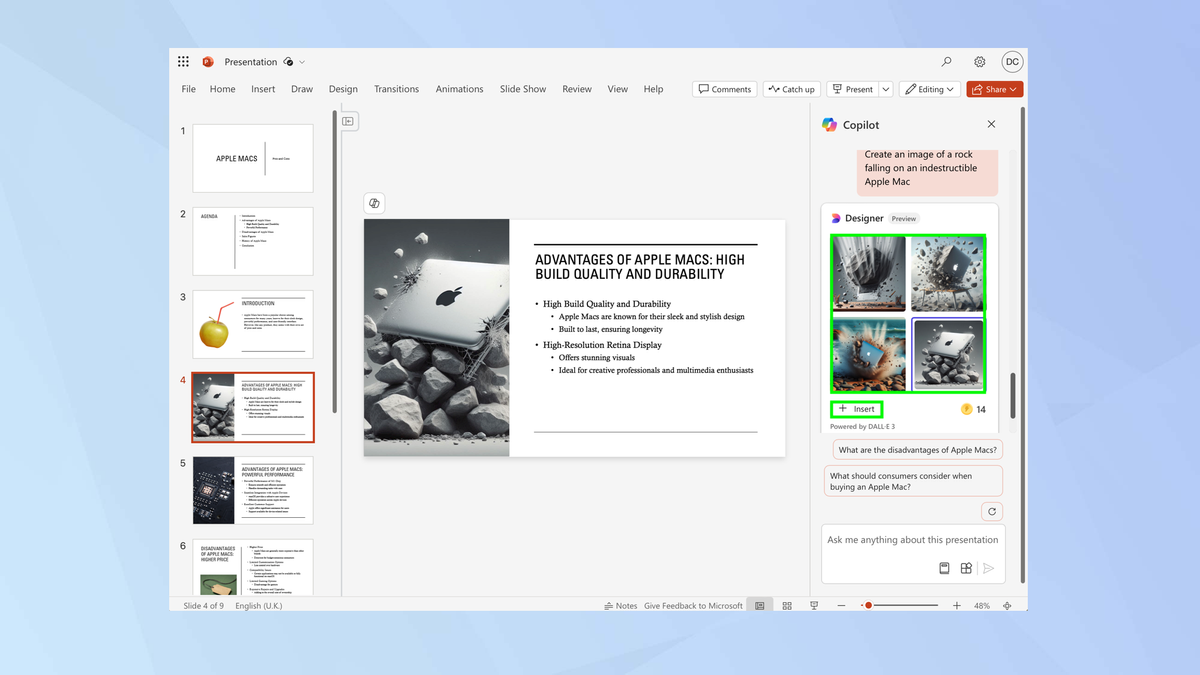The image size is (1200, 675).
Task: Open the Copilot pane icon in Designer panel
Action: (x=837, y=218)
